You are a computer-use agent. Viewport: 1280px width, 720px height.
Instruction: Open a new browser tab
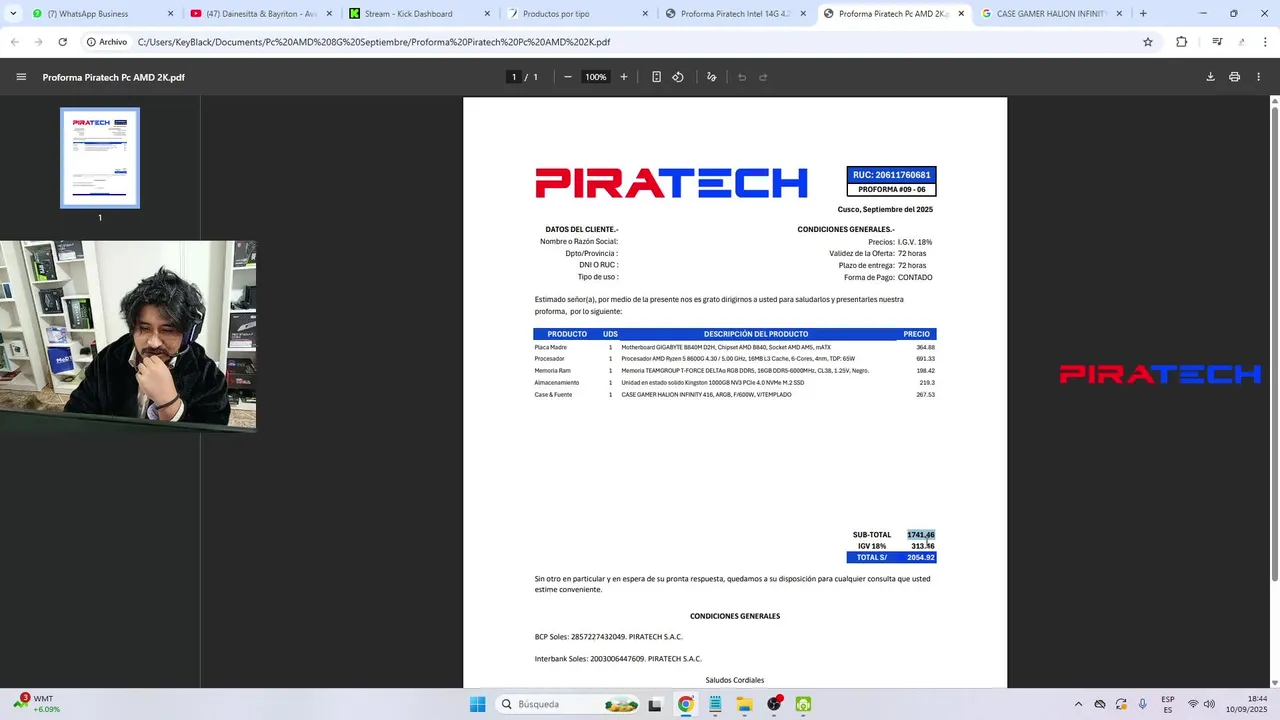(1143, 14)
